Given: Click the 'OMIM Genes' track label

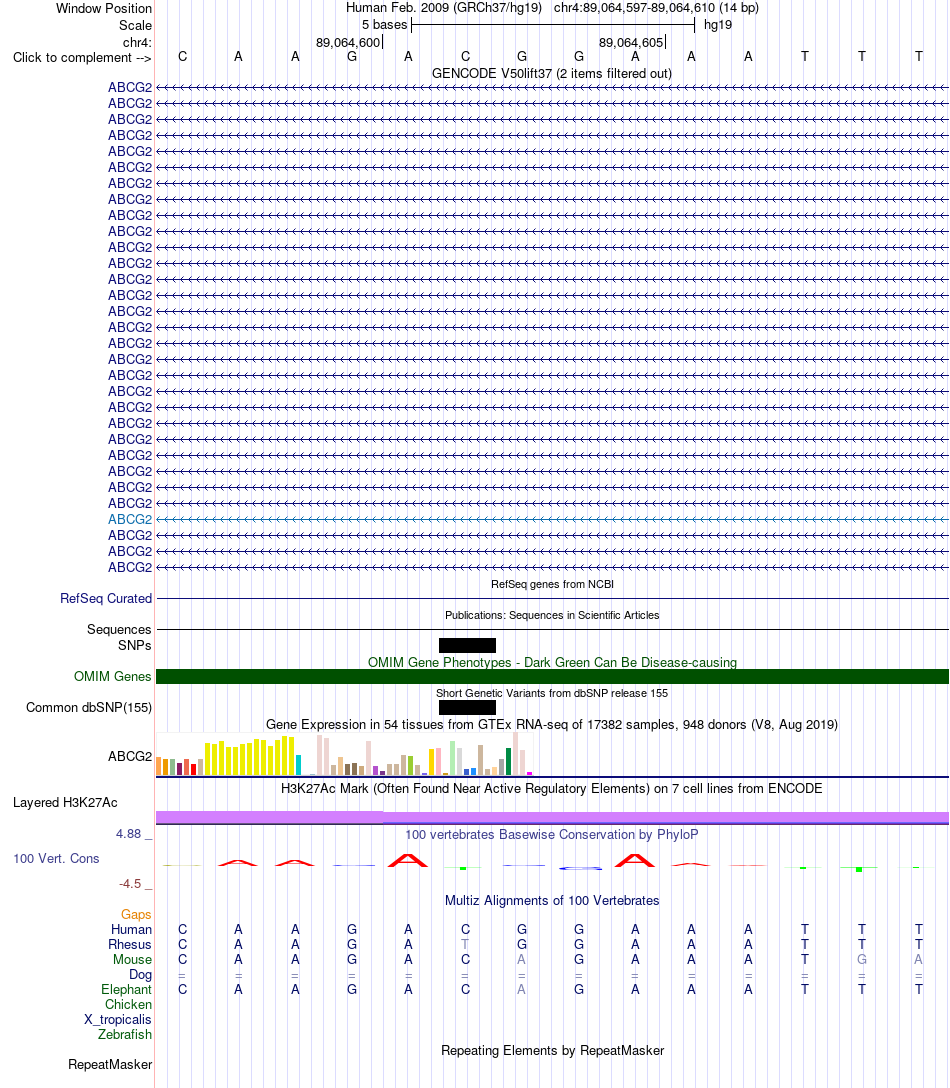Looking at the screenshot, I should click(112, 677).
